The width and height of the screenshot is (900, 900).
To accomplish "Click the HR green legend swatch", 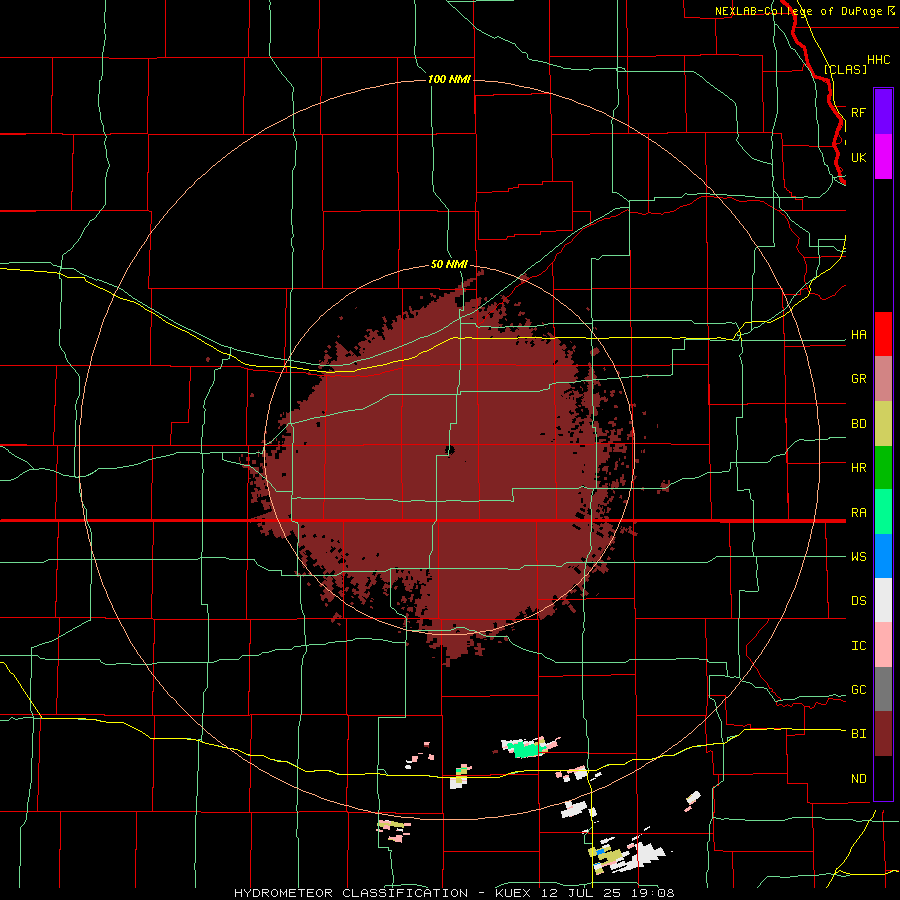I will [883, 467].
